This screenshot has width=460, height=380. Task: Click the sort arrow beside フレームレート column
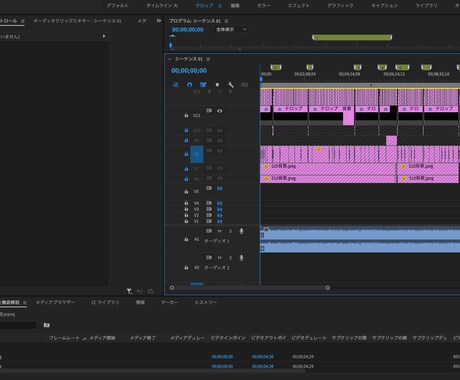point(85,339)
